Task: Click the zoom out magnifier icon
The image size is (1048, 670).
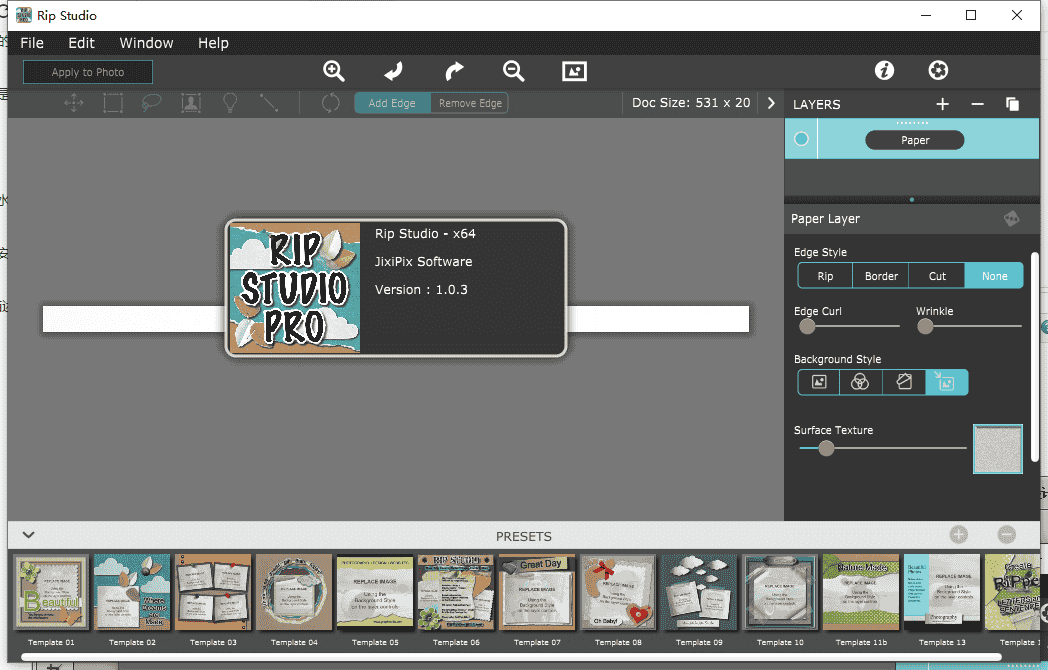Action: (x=514, y=71)
